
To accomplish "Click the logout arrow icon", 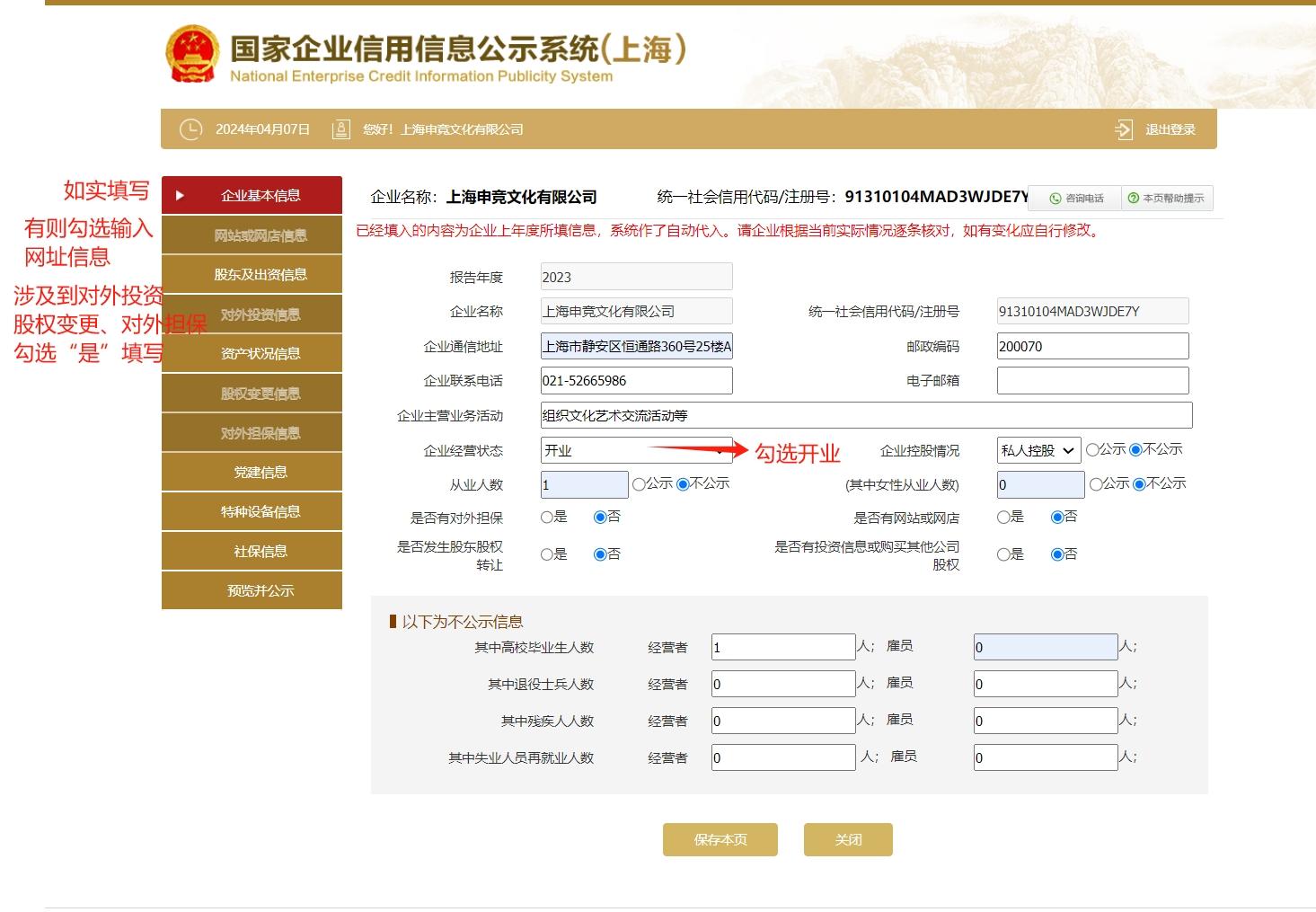I will (x=1123, y=129).
